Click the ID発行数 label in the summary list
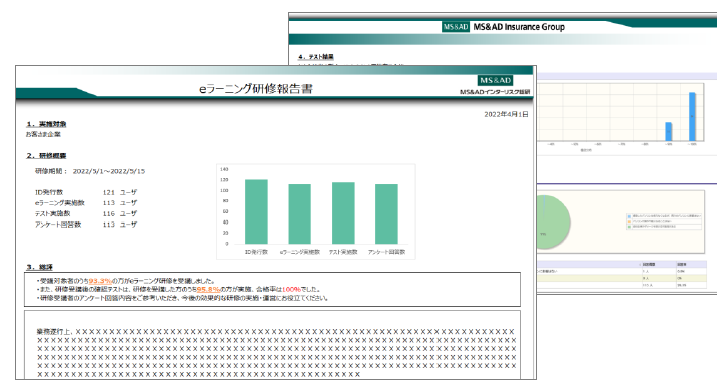Screen dimensions: 717x382 coord(49,192)
